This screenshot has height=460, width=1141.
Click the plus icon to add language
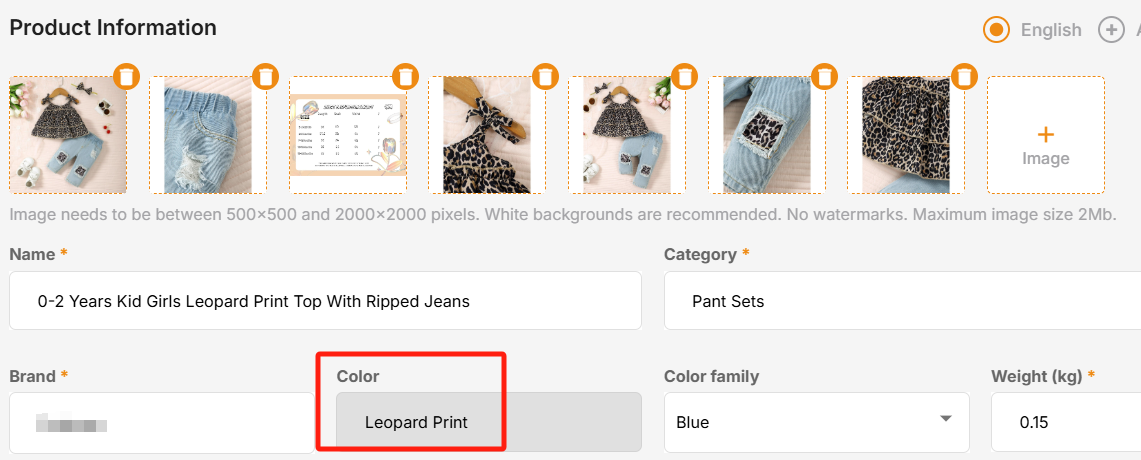click(1111, 30)
